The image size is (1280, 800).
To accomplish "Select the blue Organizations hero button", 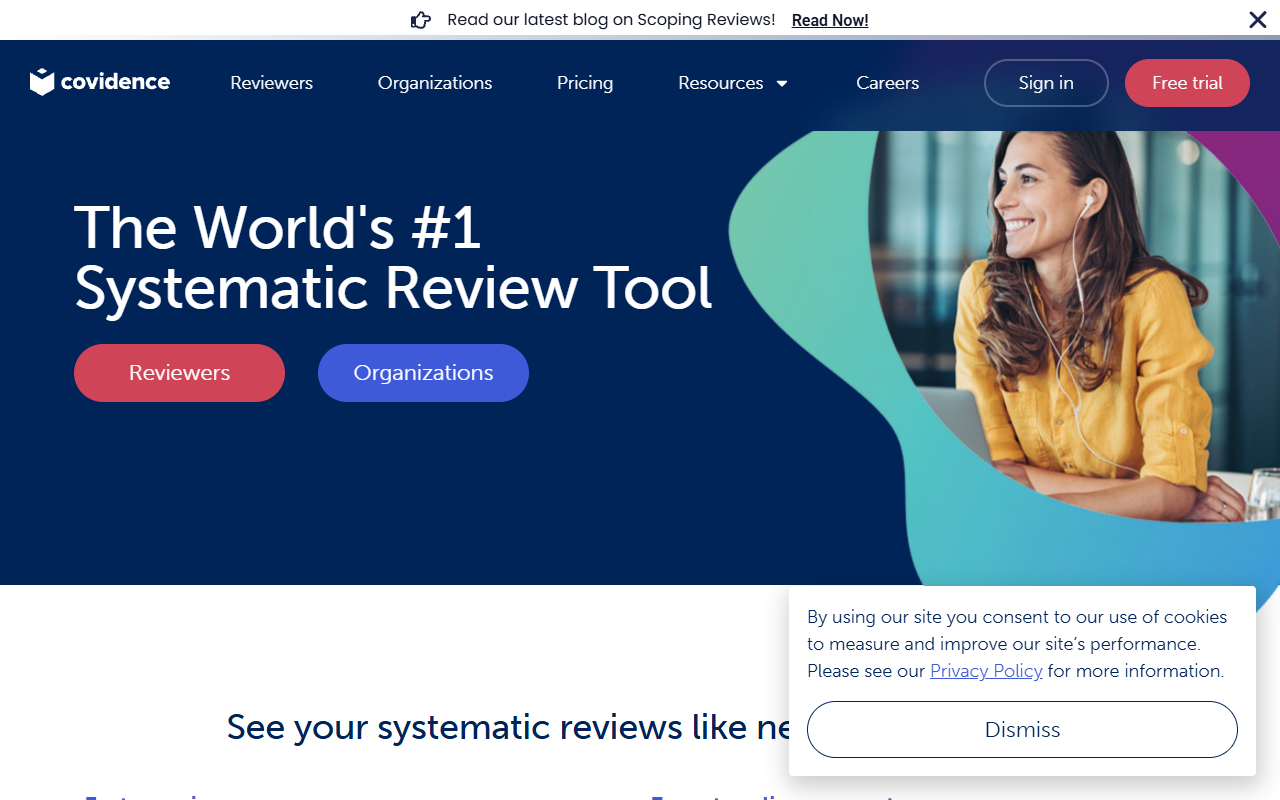I will point(423,373).
